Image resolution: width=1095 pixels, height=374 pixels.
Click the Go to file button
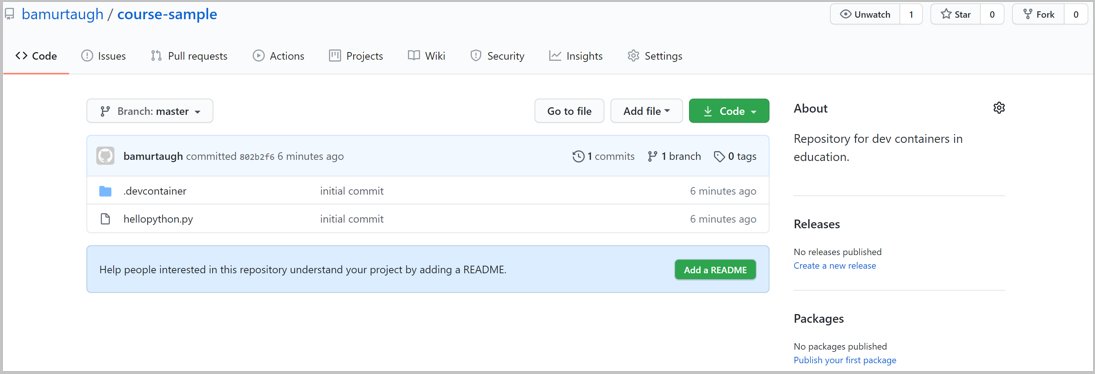[569, 111]
